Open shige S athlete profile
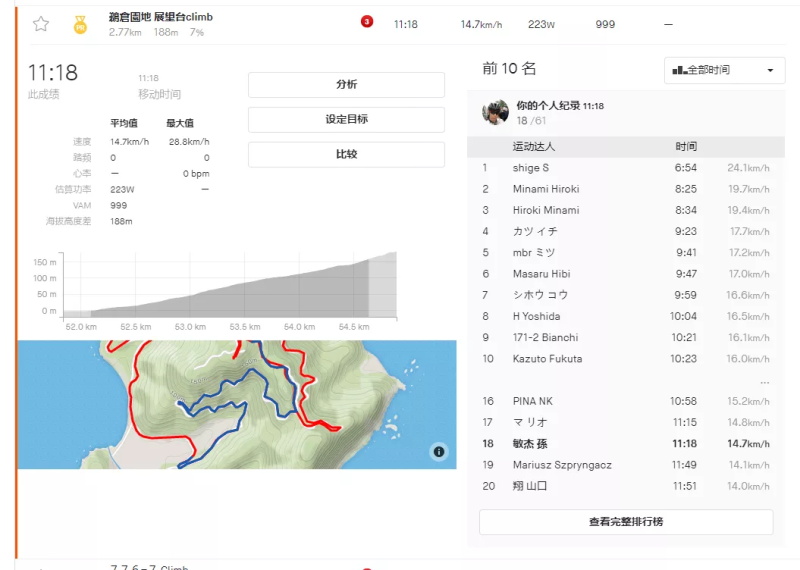 (531, 168)
